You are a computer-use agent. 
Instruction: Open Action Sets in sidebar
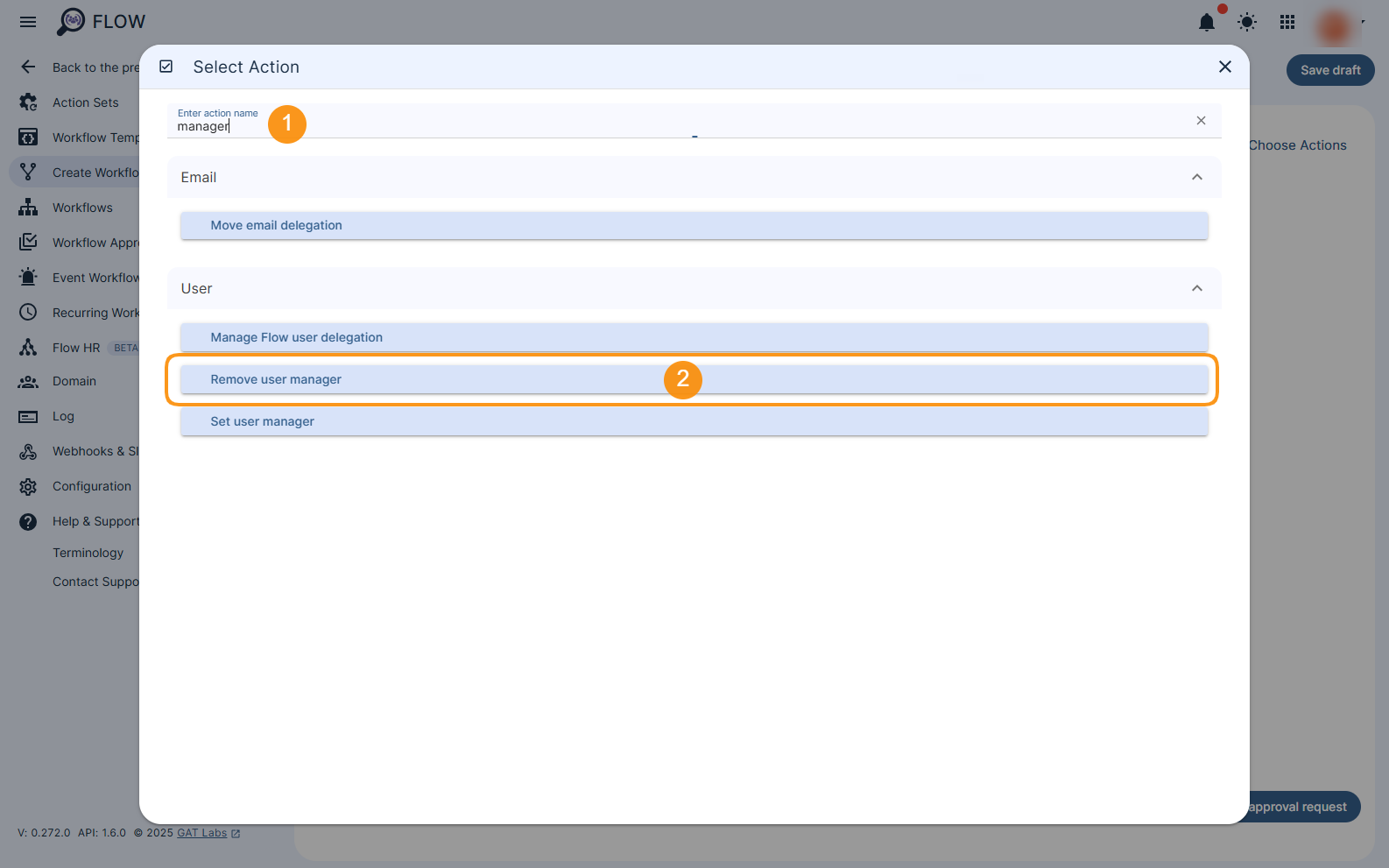[85, 102]
